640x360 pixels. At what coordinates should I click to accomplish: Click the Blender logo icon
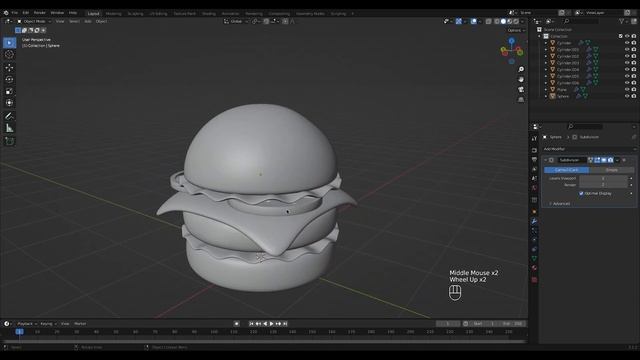click(6, 13)
